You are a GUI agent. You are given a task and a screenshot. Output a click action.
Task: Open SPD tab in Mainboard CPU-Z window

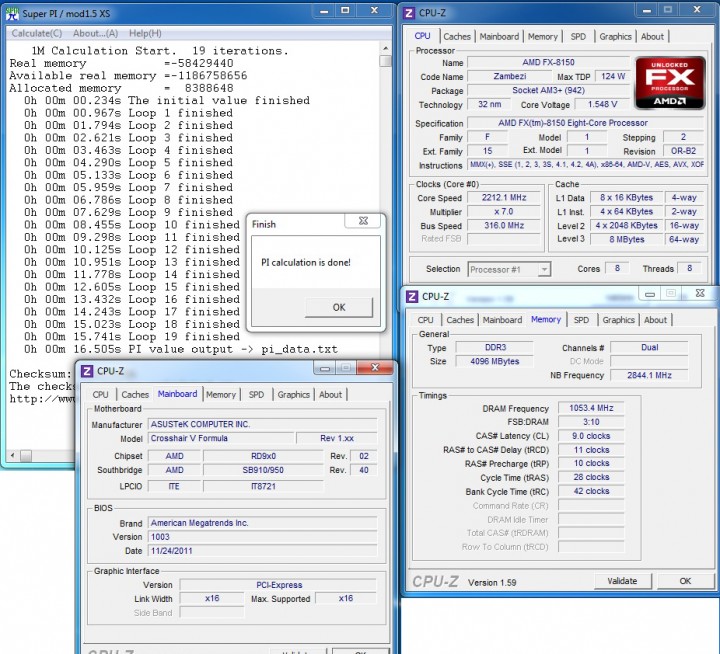(x=256, y=395)
